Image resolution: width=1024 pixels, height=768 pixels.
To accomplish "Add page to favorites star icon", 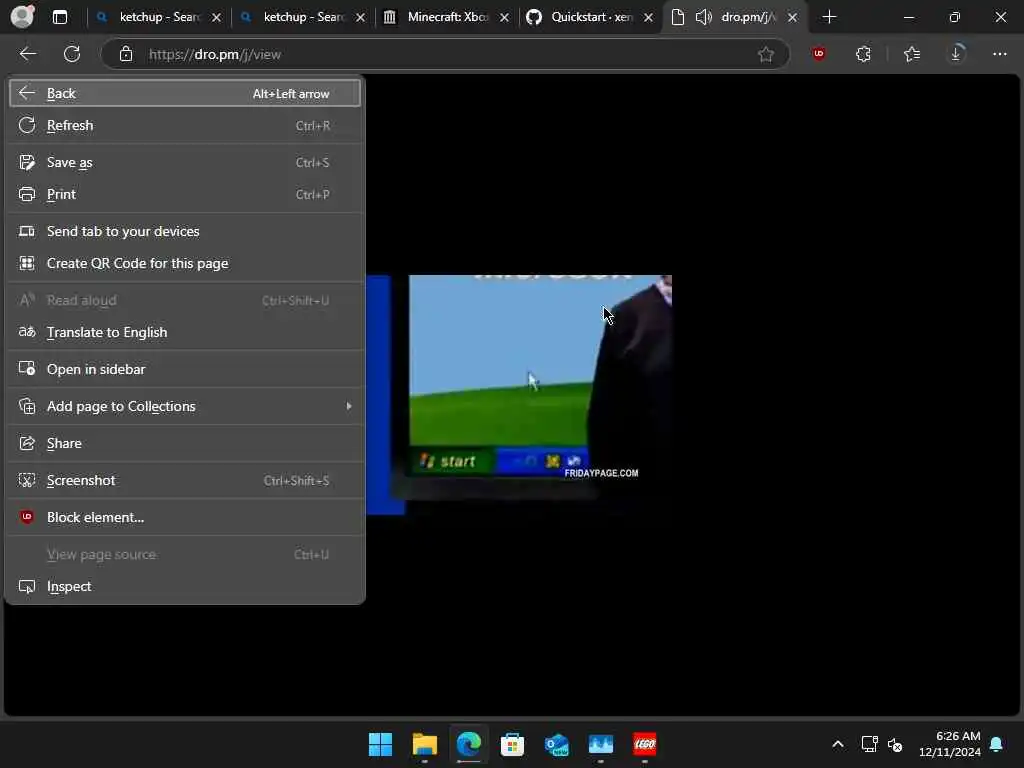I will 766,54.
